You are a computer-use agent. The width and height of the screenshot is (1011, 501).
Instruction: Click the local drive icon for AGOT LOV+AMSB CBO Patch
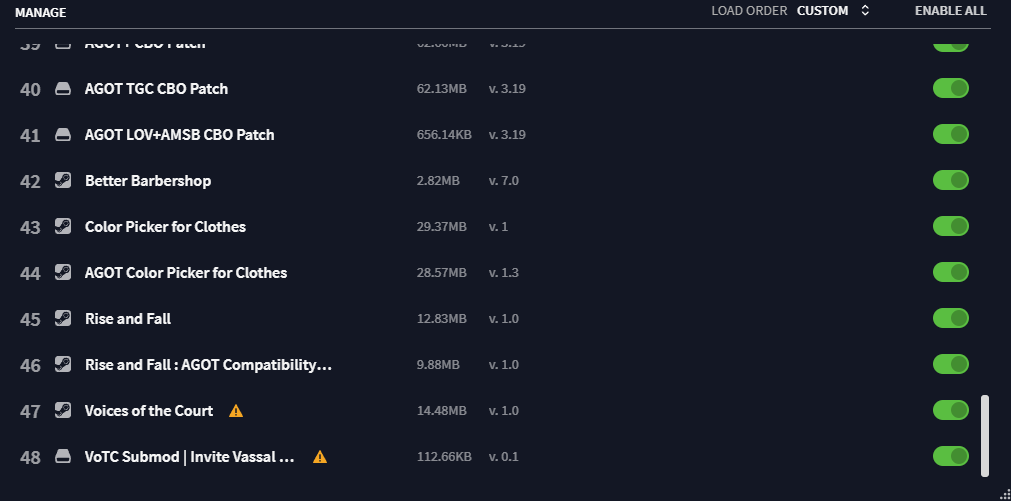click(x=63, y=135)
